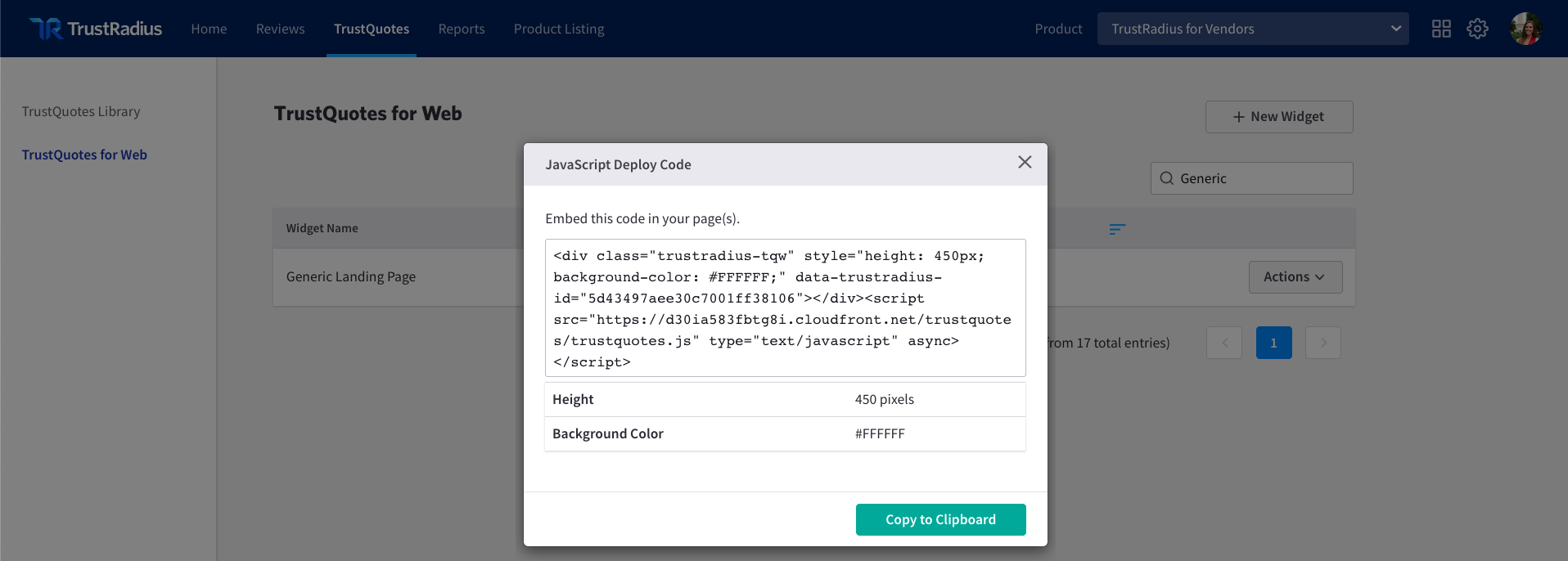Open TrustQuotes Library in sidebar

point(81,111)
